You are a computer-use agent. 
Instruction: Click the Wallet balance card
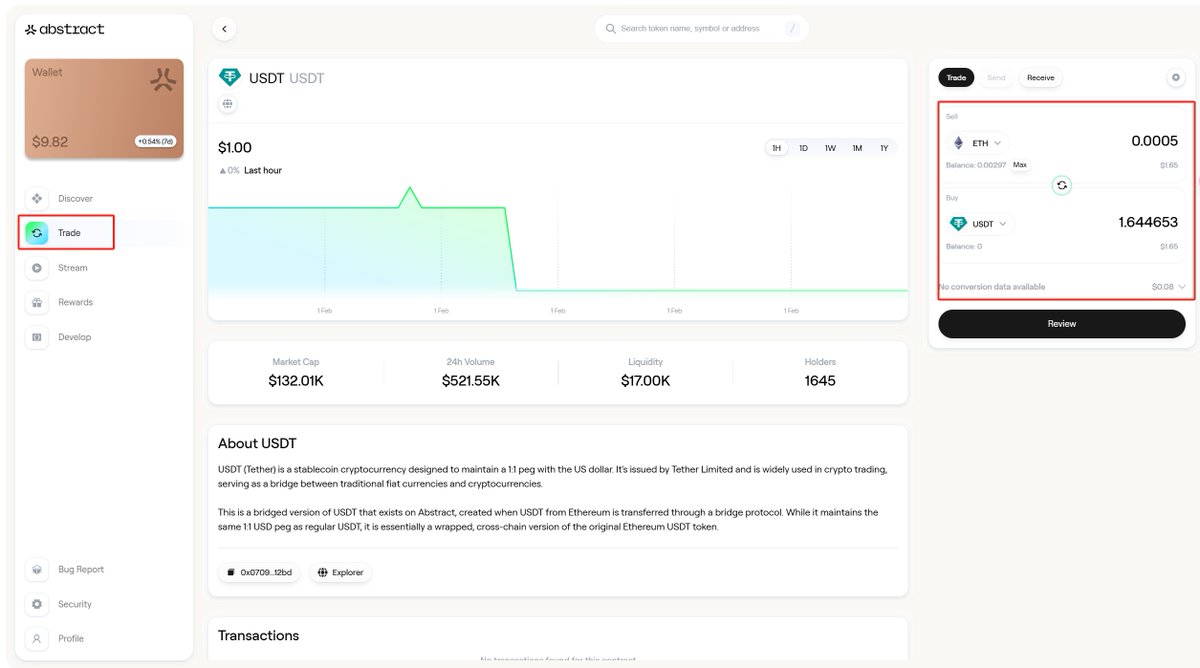[104, 108]
